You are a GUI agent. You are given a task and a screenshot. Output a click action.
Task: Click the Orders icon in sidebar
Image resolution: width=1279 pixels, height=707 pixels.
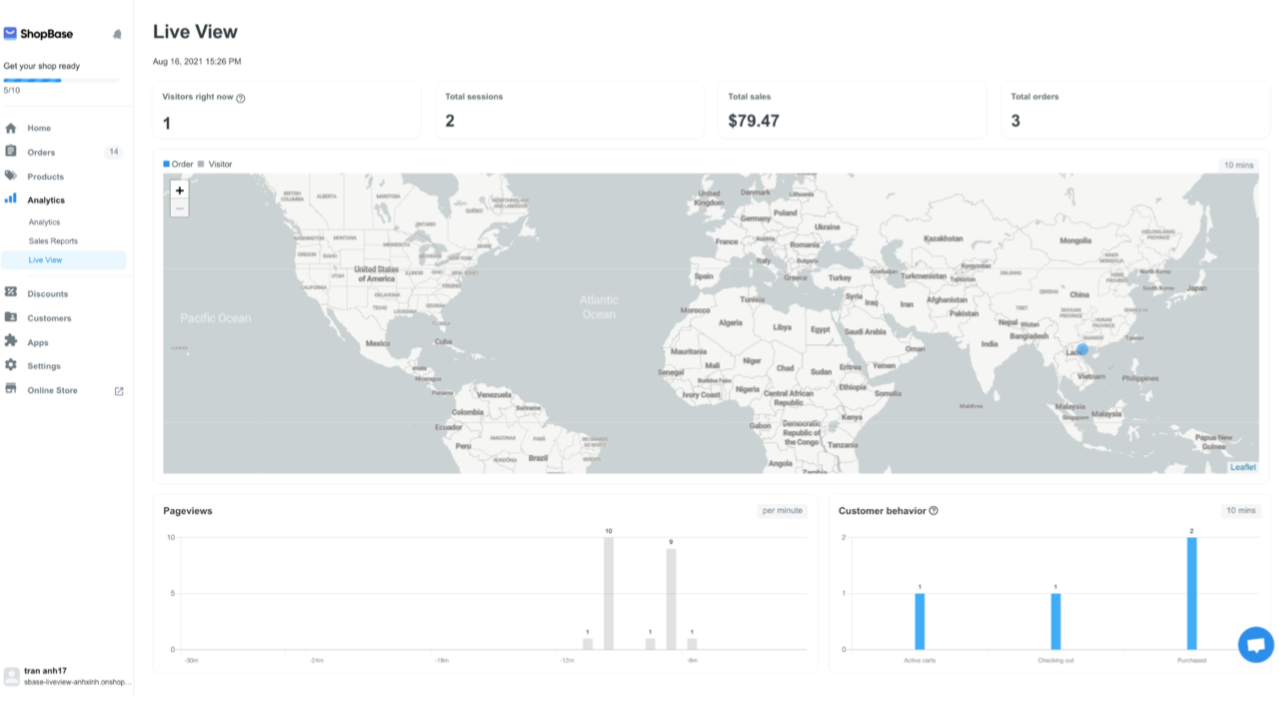coord(11,152)
